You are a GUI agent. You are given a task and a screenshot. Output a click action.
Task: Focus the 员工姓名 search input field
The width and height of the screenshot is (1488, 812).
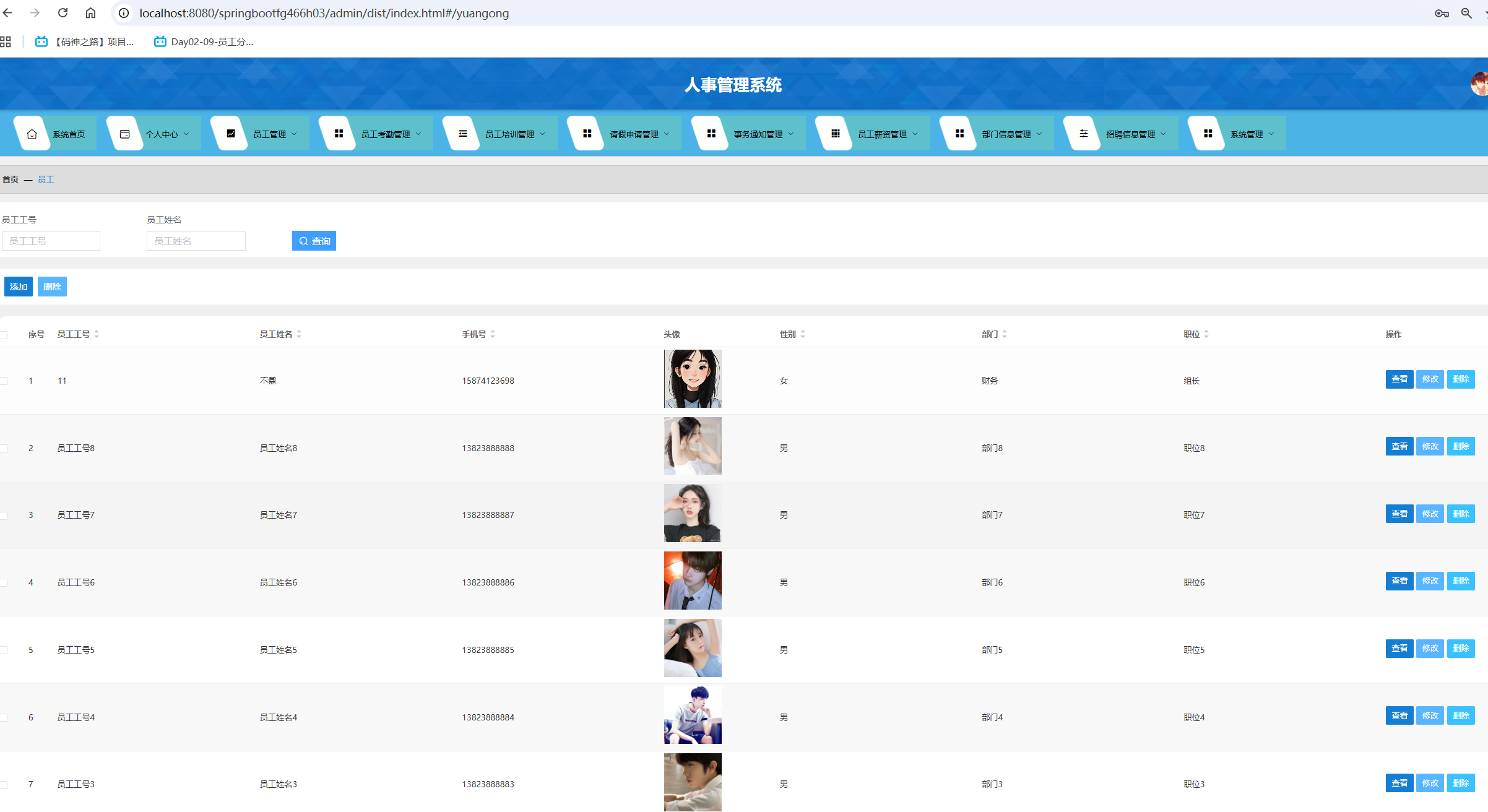pos(196,241)
